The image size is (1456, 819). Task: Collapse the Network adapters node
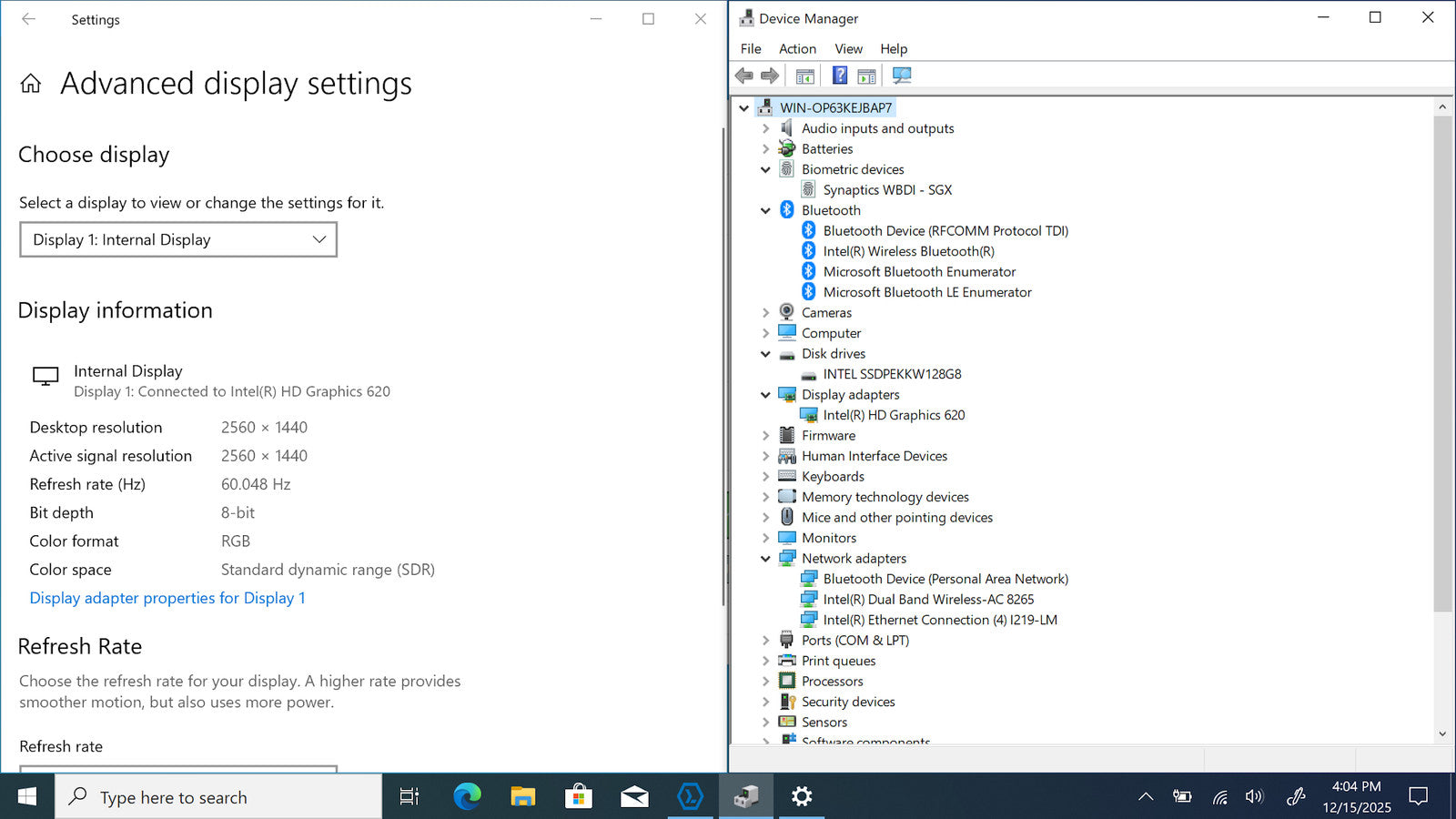tap(765, 559)
